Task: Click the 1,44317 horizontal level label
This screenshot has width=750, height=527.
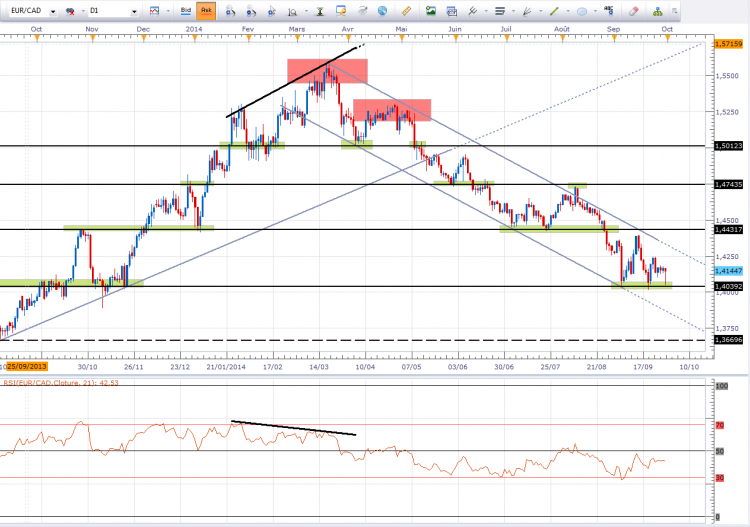Action: pyautogui.click(x=728, y=230)
